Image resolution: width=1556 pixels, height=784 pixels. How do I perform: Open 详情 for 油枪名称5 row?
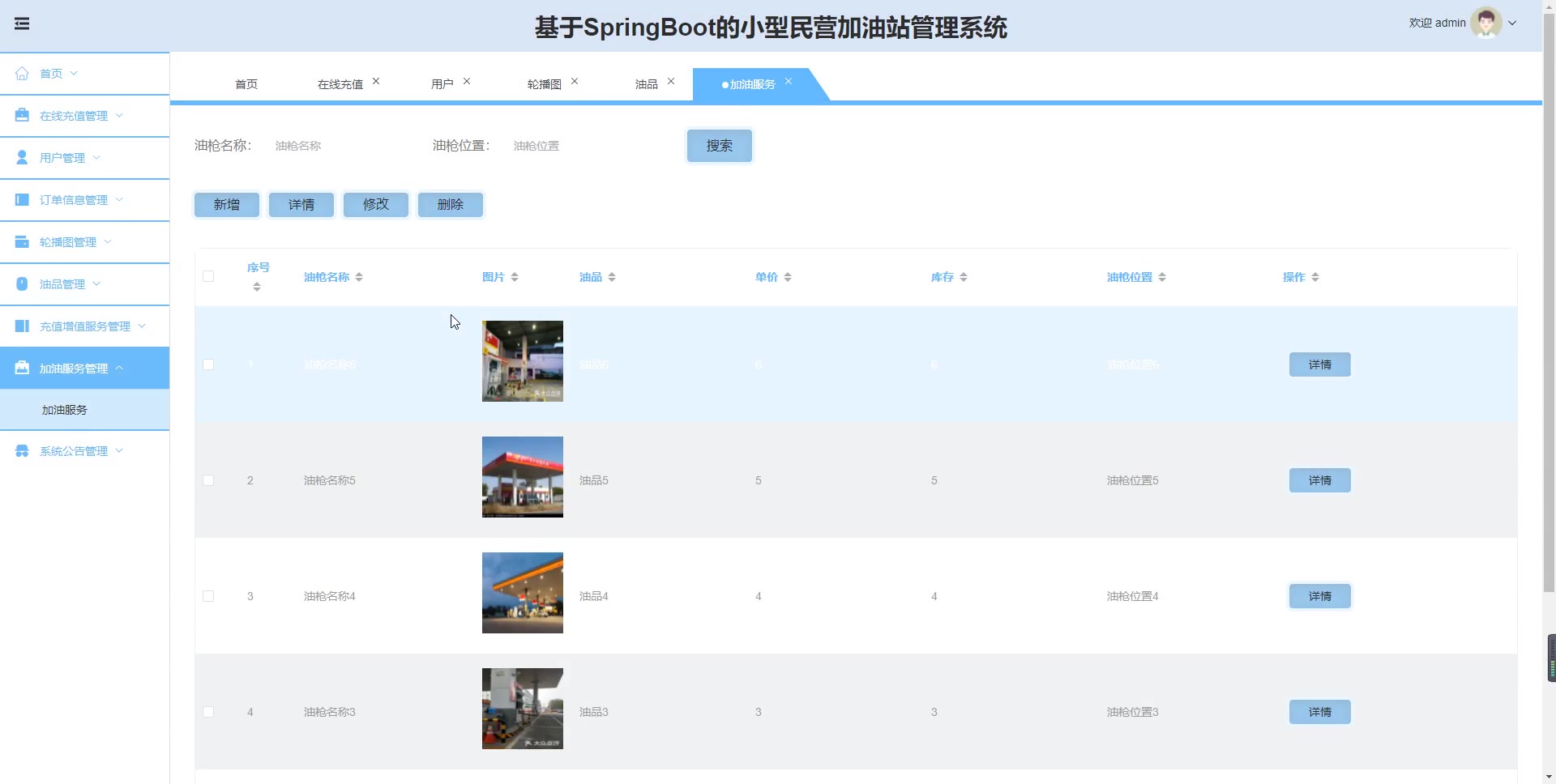[1320, 480]
